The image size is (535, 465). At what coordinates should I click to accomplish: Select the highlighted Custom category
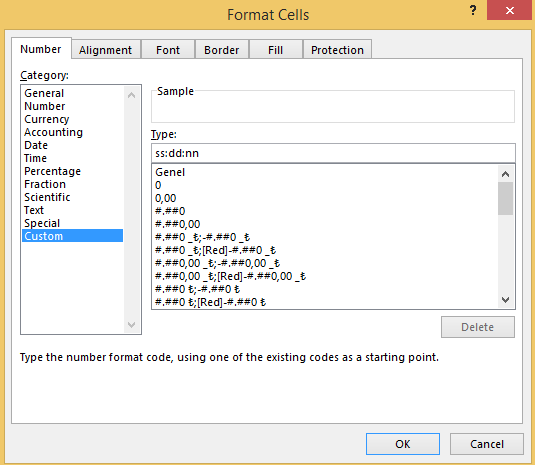[72, 236]
